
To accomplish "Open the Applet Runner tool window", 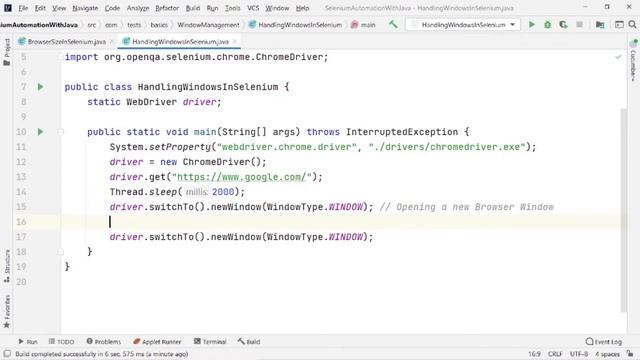I will point(157,342).
